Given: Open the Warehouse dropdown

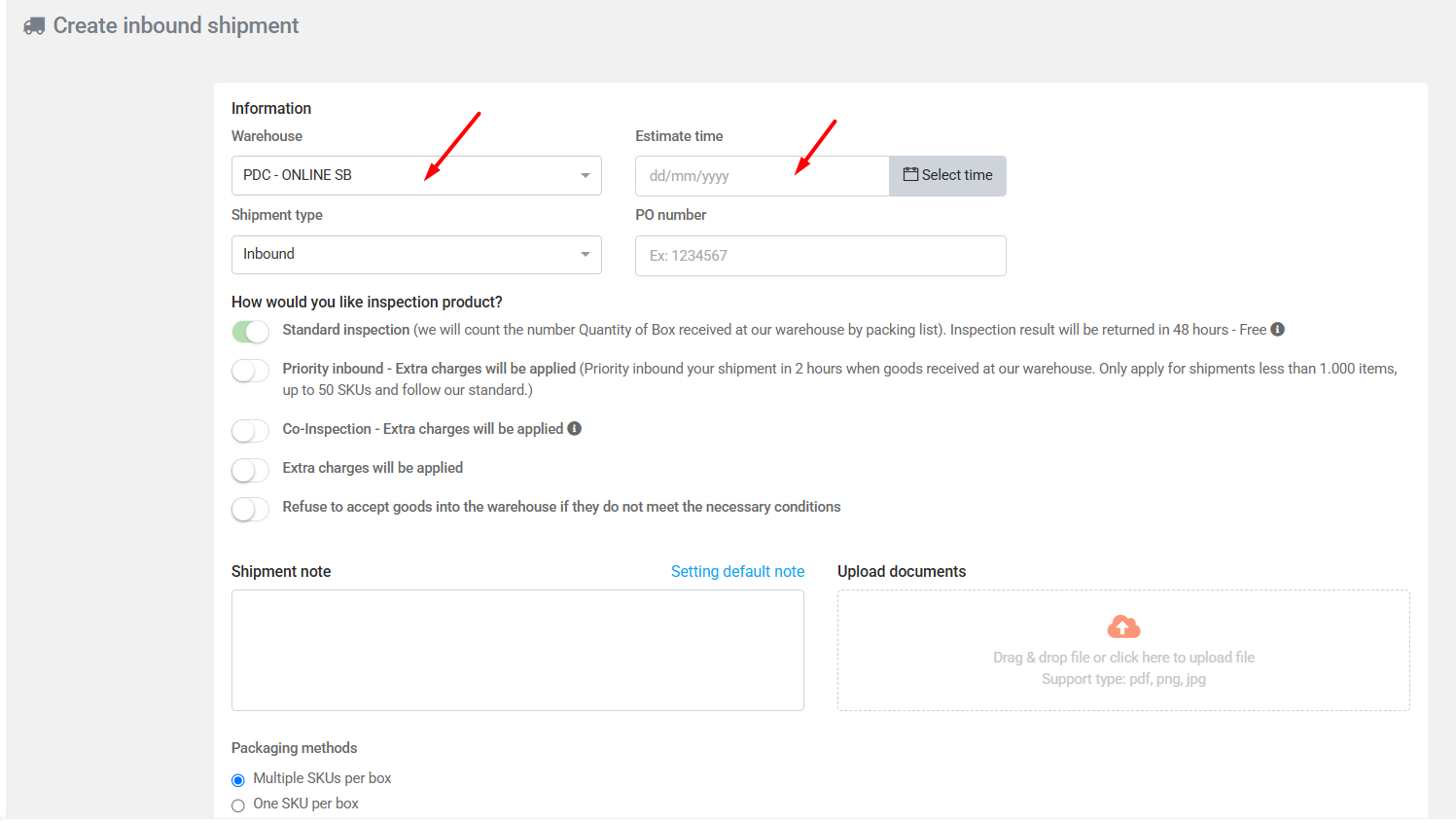Looking at the screenshot, I should [416, 176].
